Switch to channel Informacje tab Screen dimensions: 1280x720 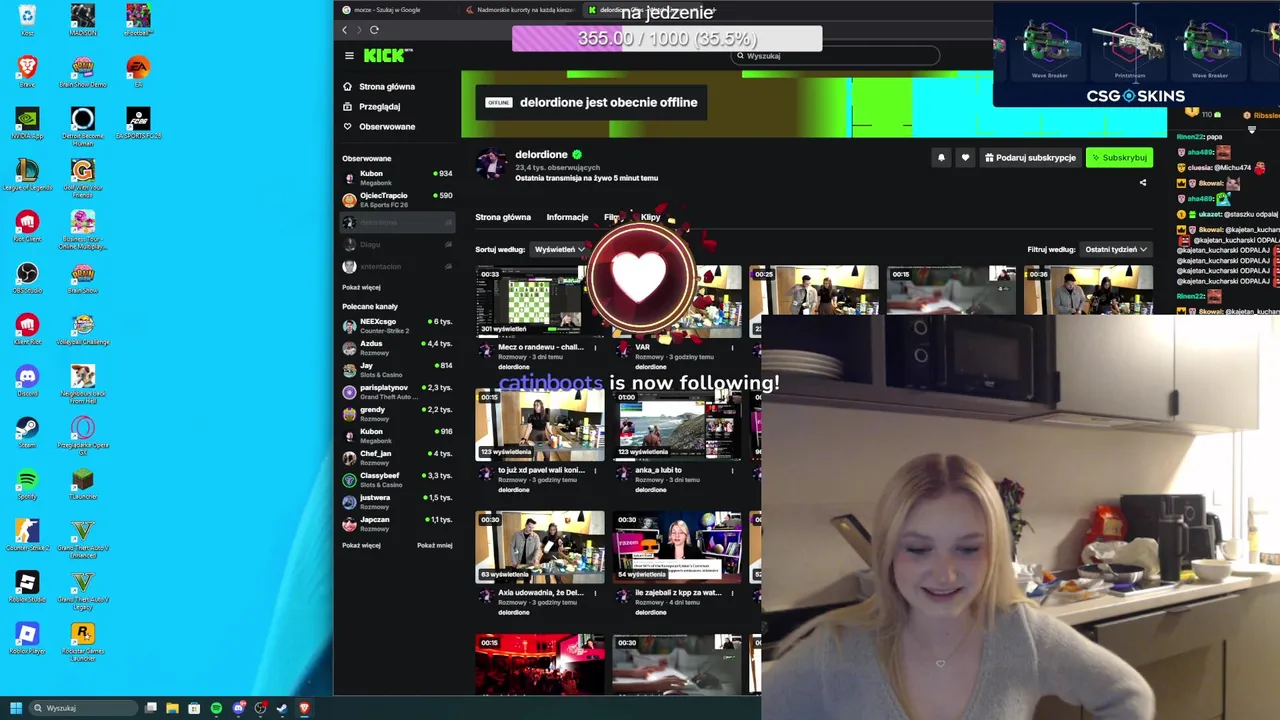coord(567,217)
